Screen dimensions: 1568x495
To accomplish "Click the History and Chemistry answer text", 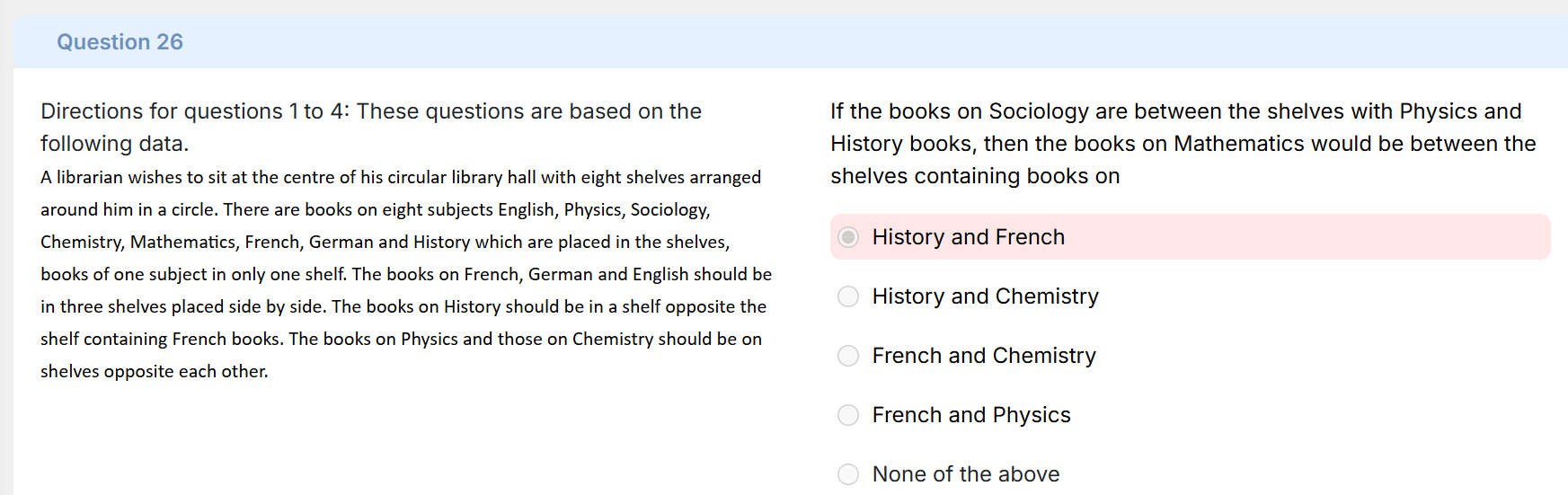I will [986, 296].
